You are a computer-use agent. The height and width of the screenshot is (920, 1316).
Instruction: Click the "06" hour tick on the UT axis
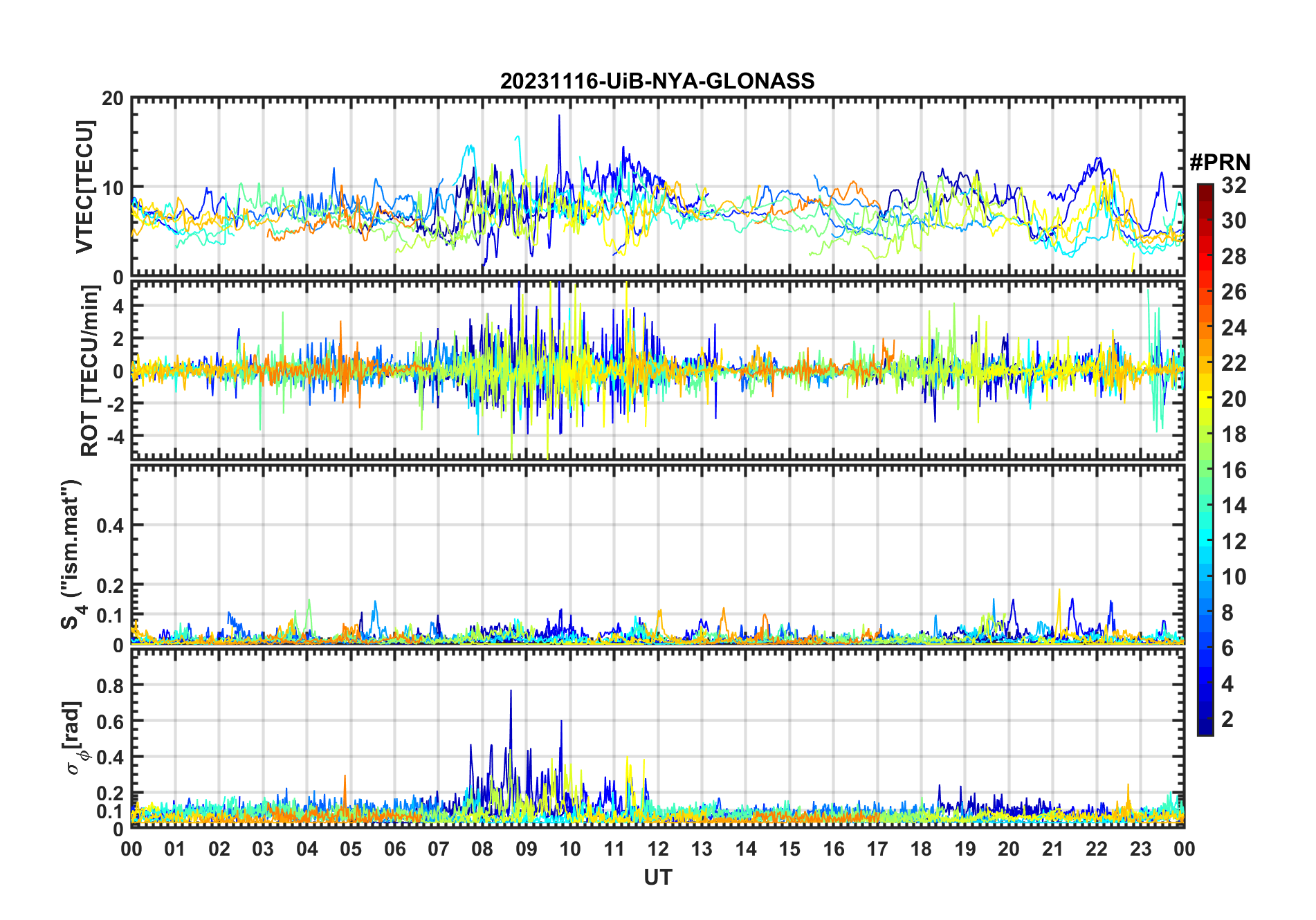(395, 849)
